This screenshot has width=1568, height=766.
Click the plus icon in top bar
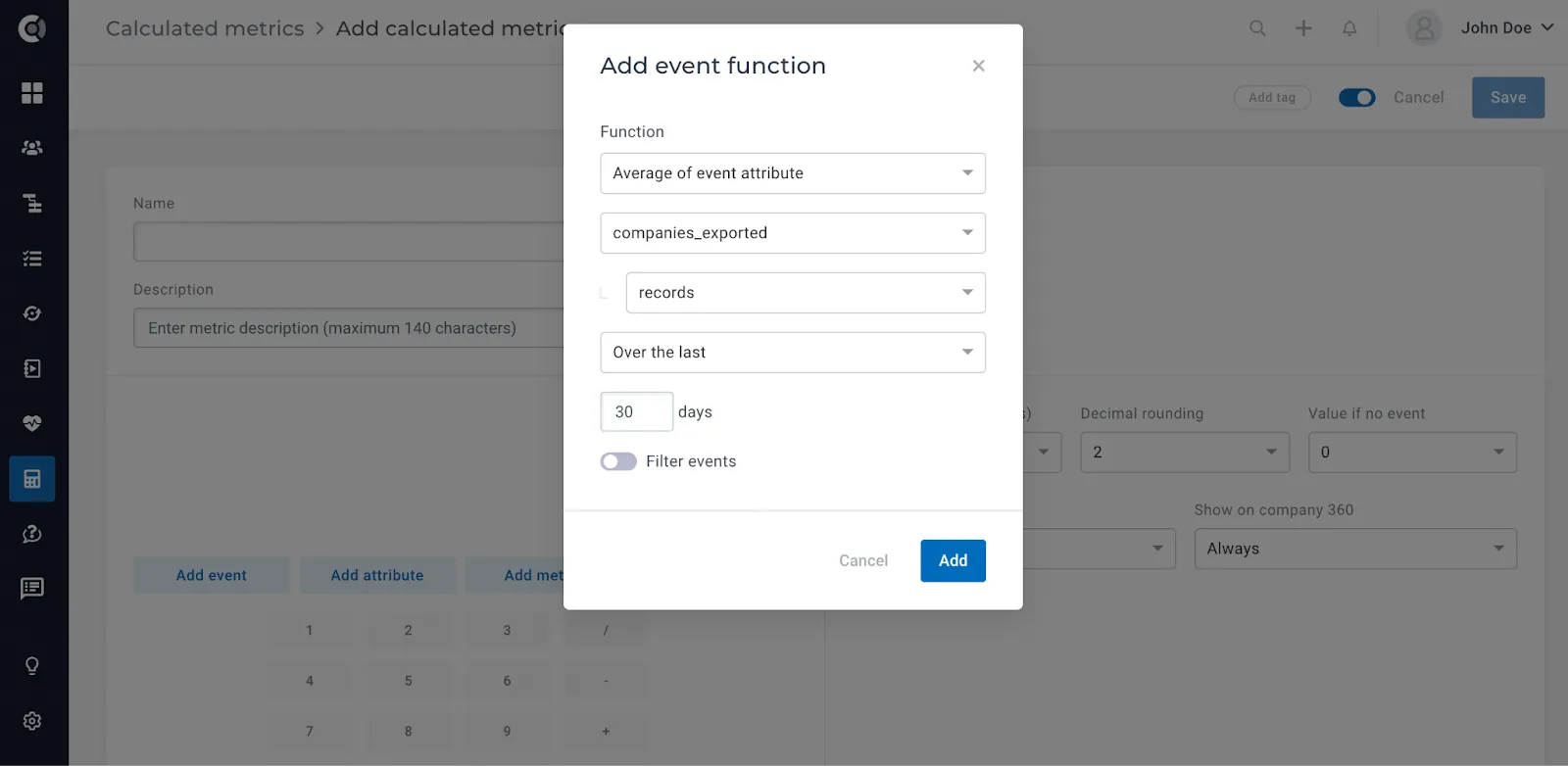[1303, 28]
